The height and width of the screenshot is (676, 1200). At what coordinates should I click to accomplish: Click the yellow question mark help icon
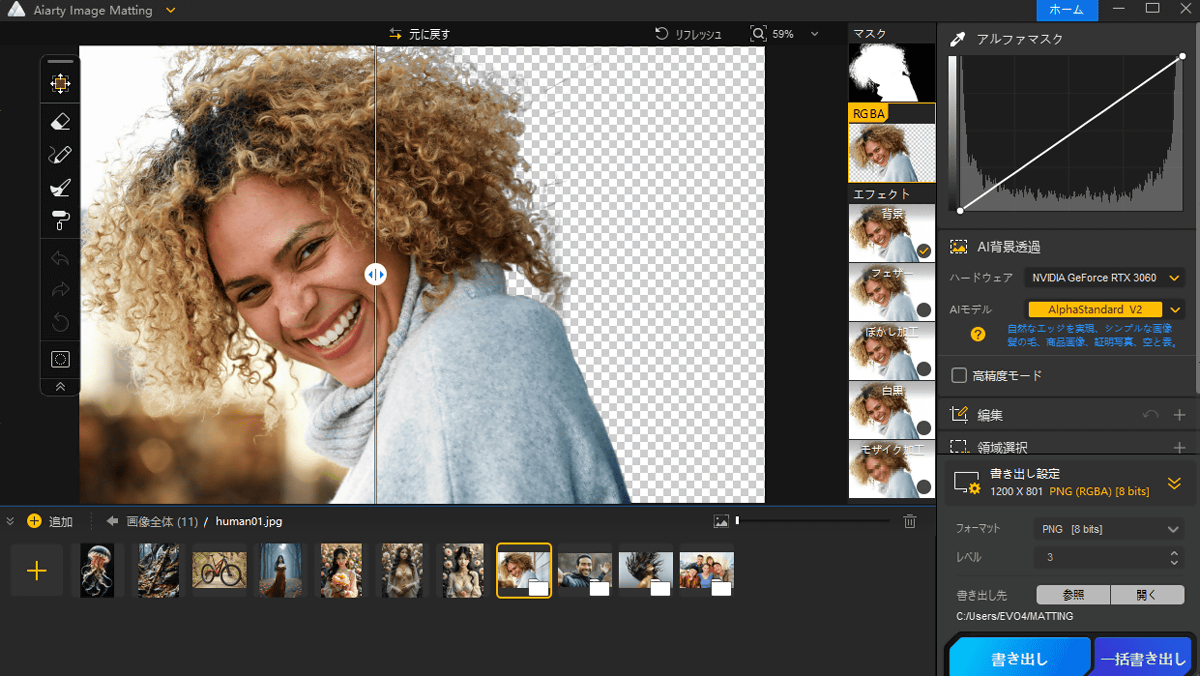[978, 334]
